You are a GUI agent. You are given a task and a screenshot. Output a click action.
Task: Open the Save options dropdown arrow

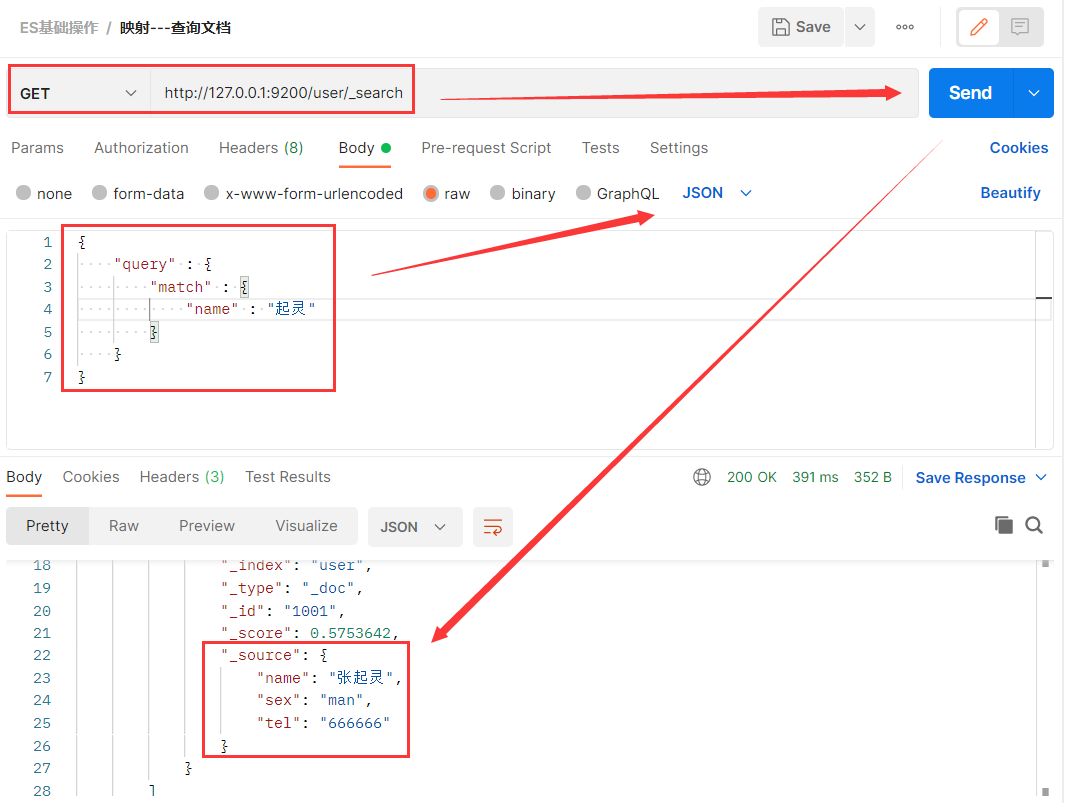[860, 27]
